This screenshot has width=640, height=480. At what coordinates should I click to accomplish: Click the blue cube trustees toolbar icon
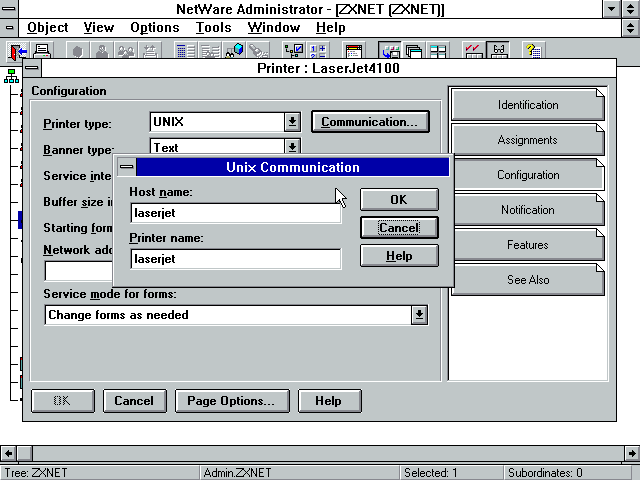[x=234, y=51]
